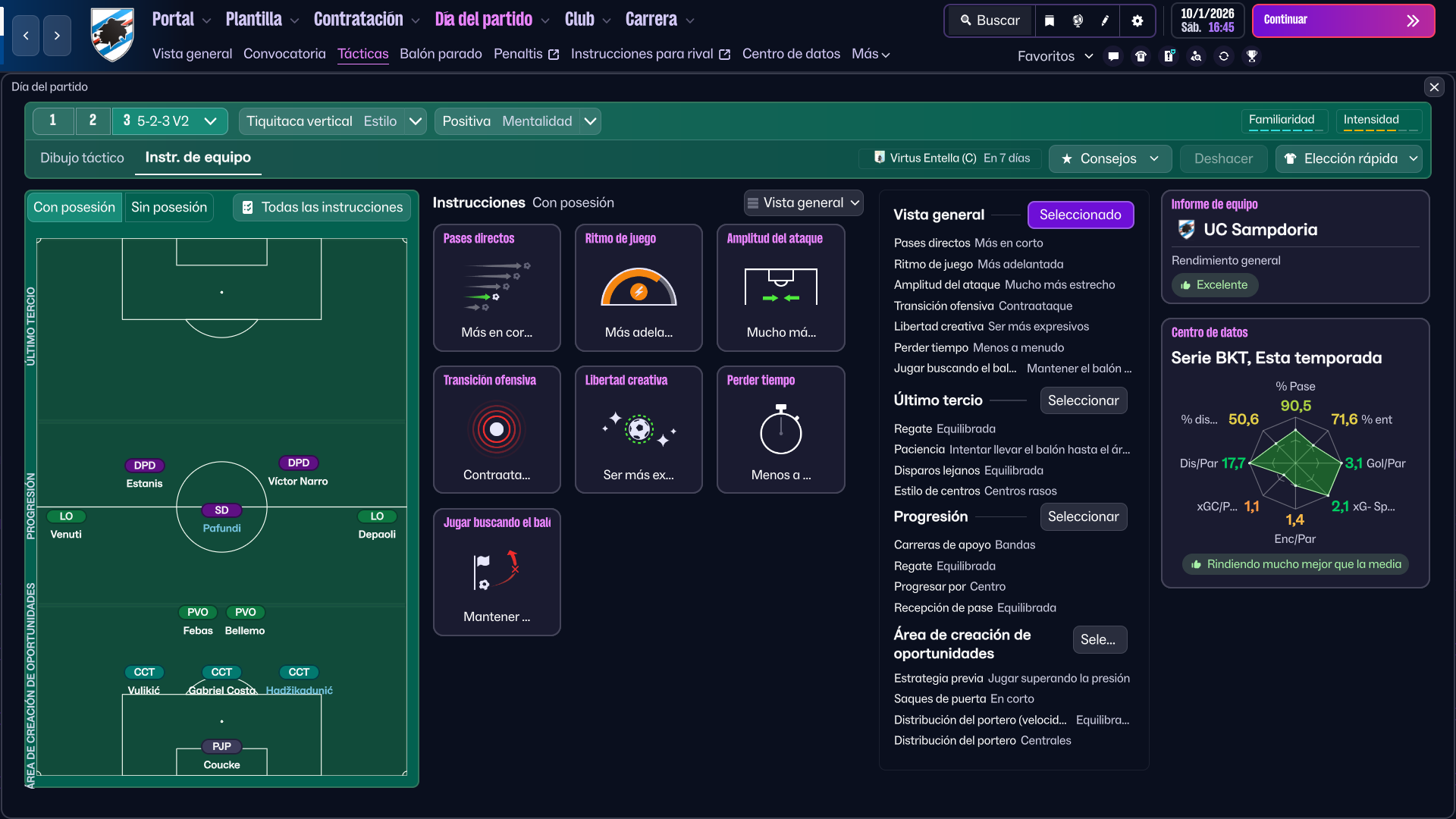Check Todas las instrucciones option
The height and width of the screenshot is (819, 1456).
pos(322,207)
